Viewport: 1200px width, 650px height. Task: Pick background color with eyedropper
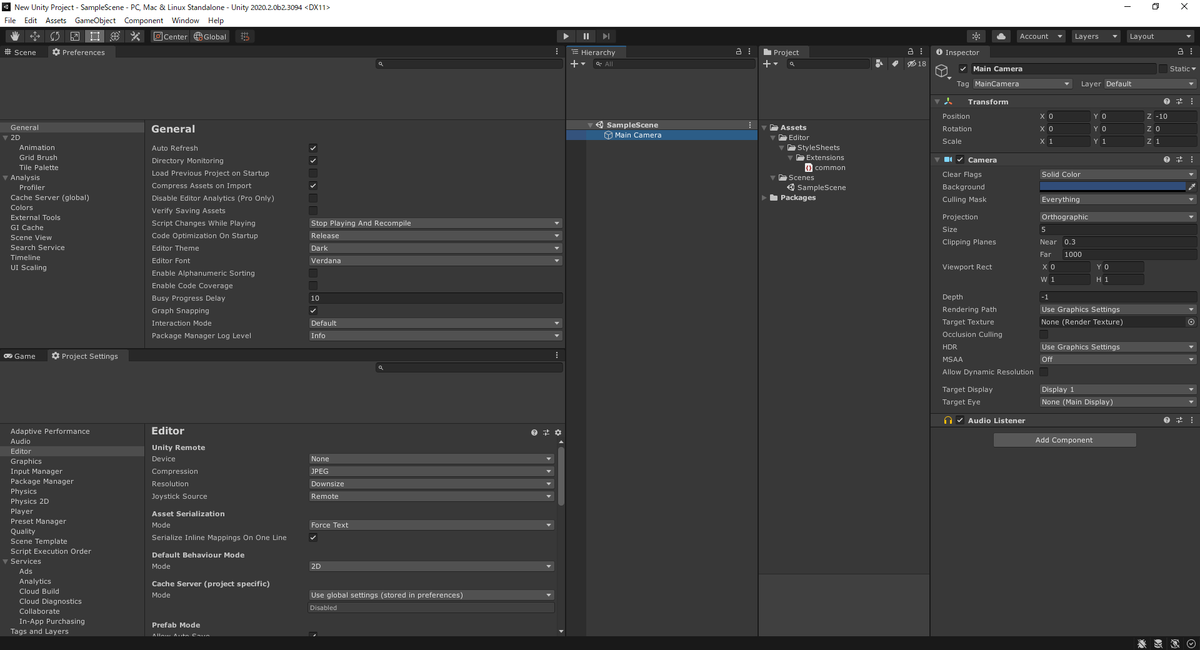[x=1191, y=186]
